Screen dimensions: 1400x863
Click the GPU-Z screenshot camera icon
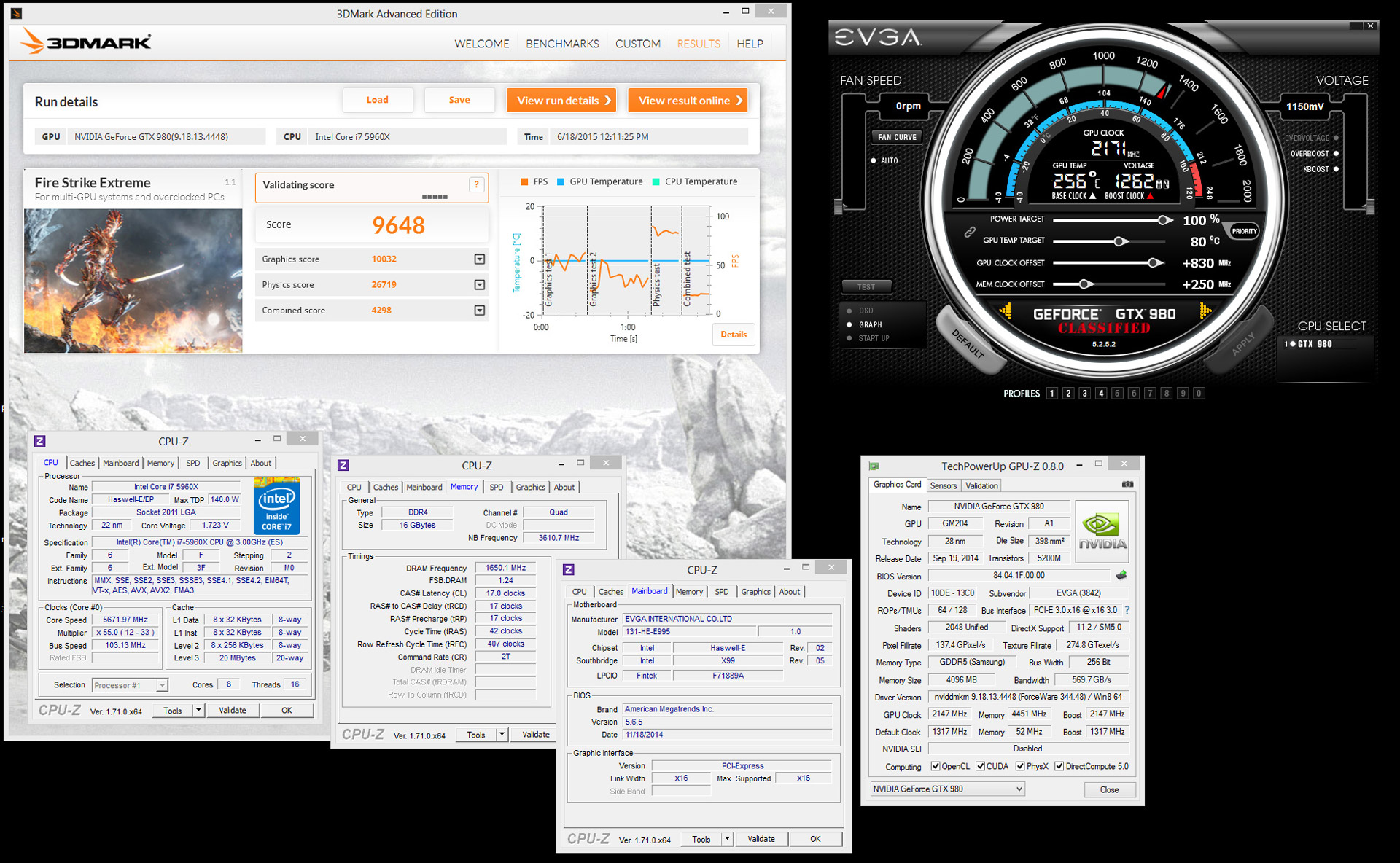pos(1127,484)
